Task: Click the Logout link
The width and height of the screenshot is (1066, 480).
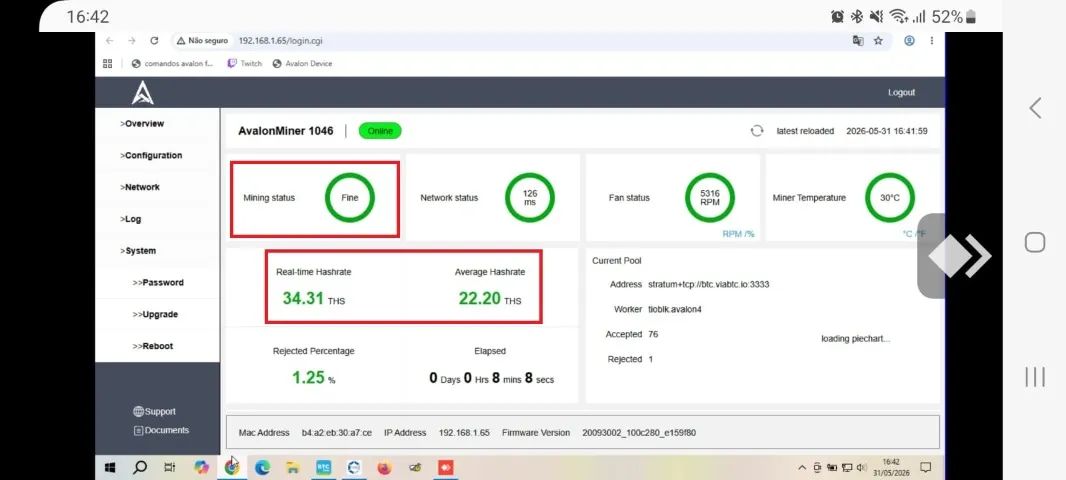Action: pos(901,92)
